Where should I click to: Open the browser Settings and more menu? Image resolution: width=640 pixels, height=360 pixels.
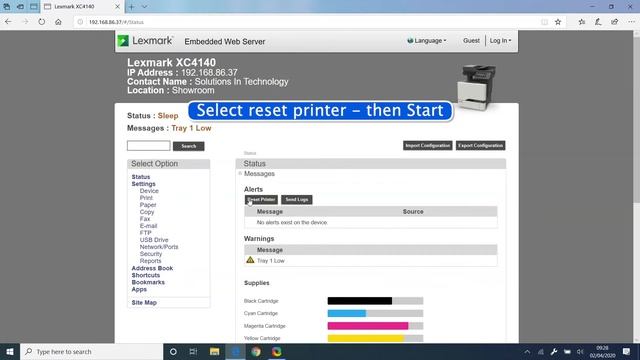(631, 22)
